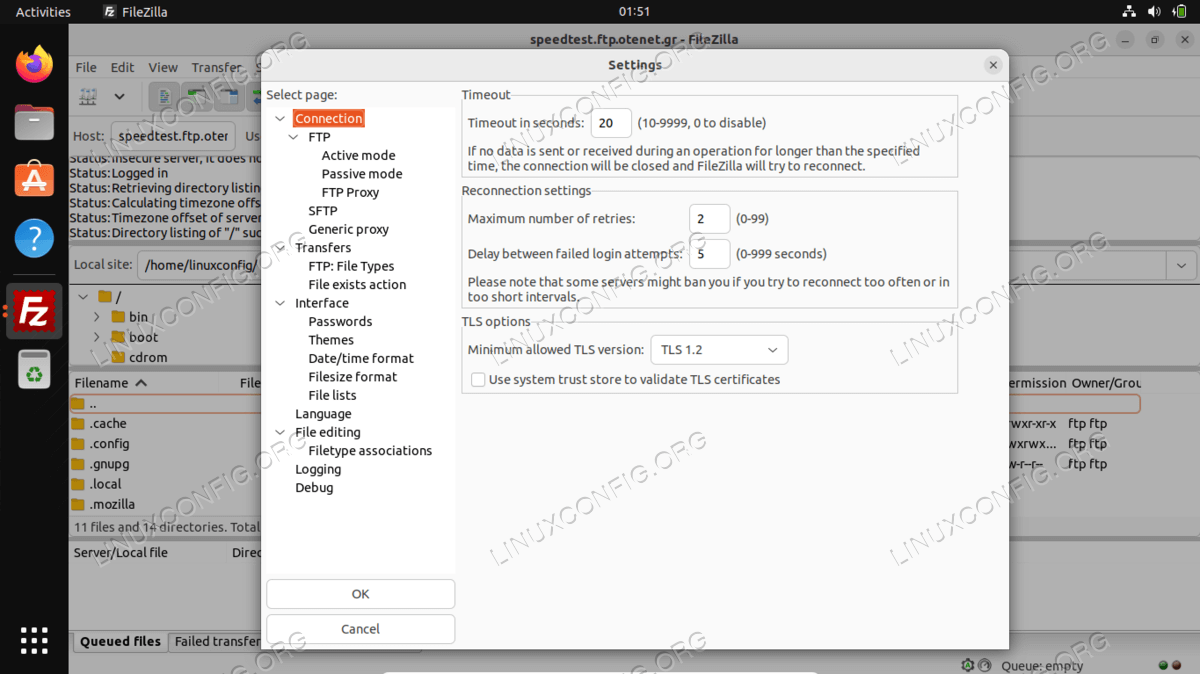Select the Logging settings page
Image resolution: width=1200 pixels, height=674 pixels.
pyautogui.click(x=318, y=469)
